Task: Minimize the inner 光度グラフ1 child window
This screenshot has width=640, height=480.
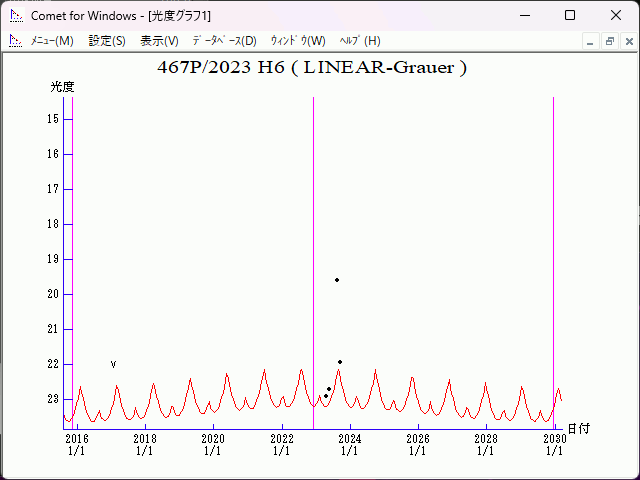Action: [x=591, y=41]
